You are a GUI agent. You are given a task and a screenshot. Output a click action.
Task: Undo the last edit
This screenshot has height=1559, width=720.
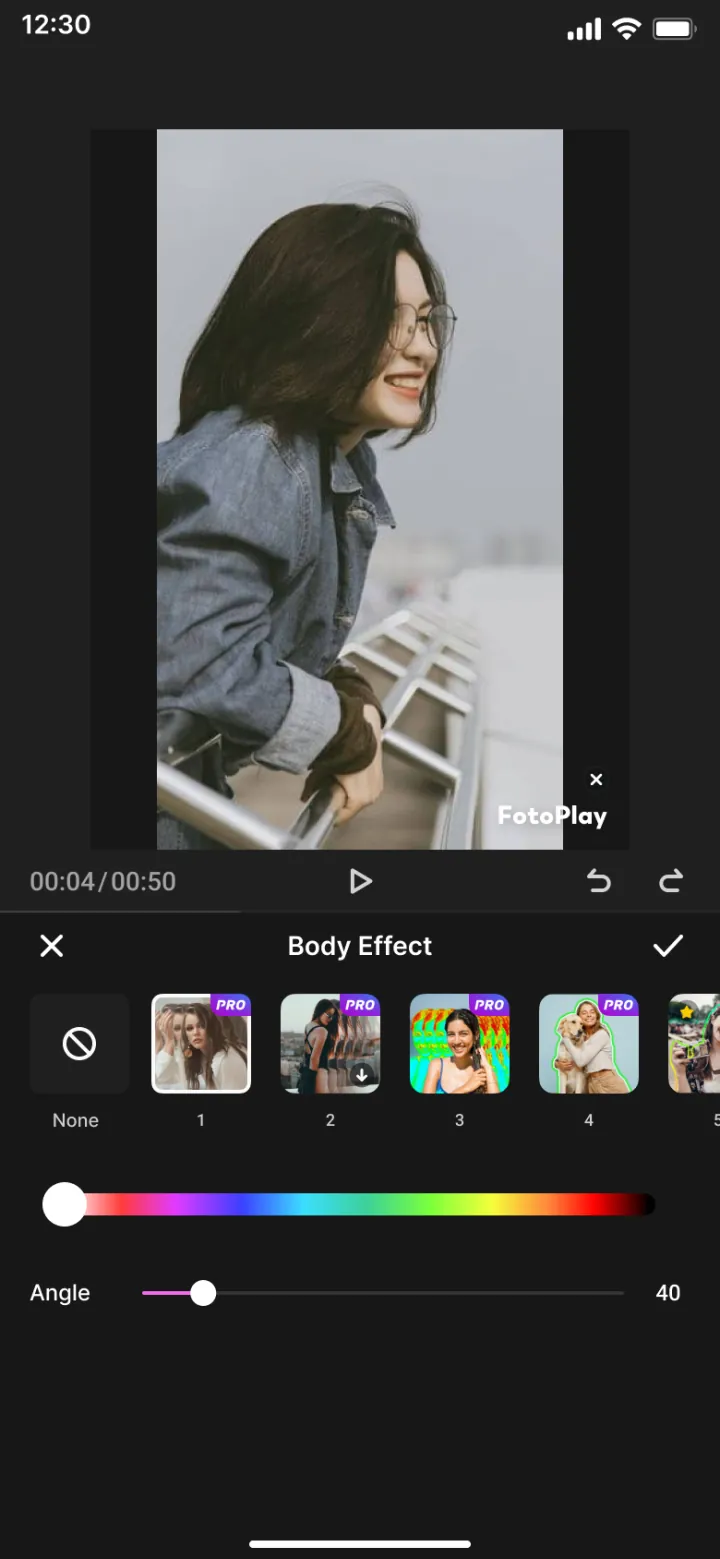tap(598, 881)
